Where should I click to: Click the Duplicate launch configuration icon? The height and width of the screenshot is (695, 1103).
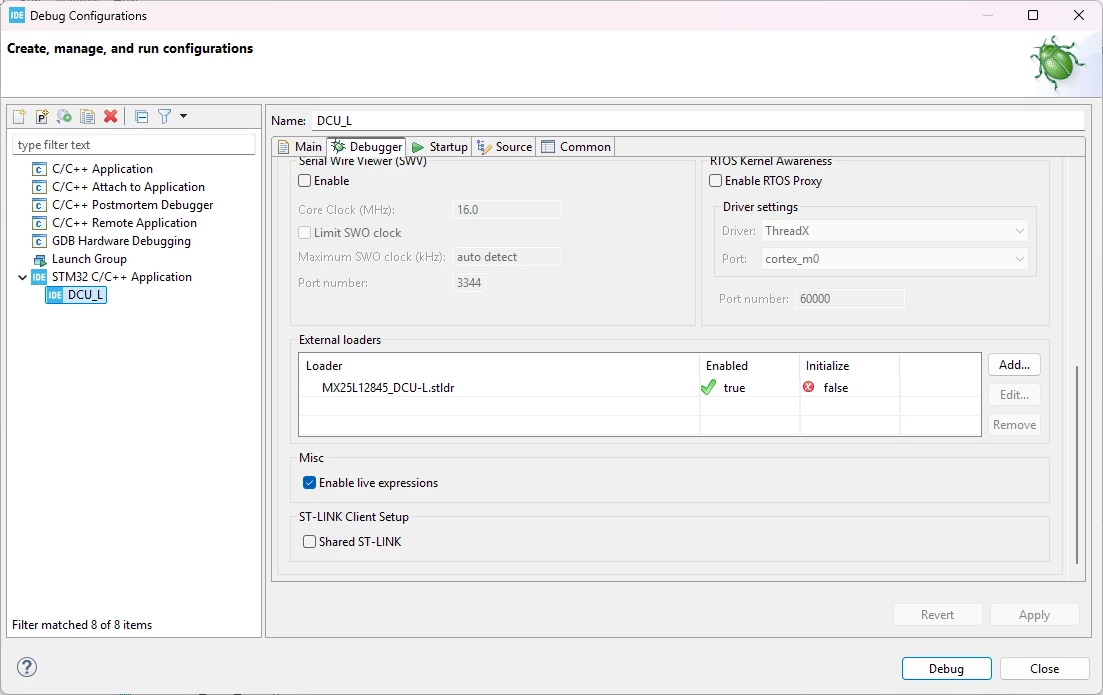click(87, 117)
